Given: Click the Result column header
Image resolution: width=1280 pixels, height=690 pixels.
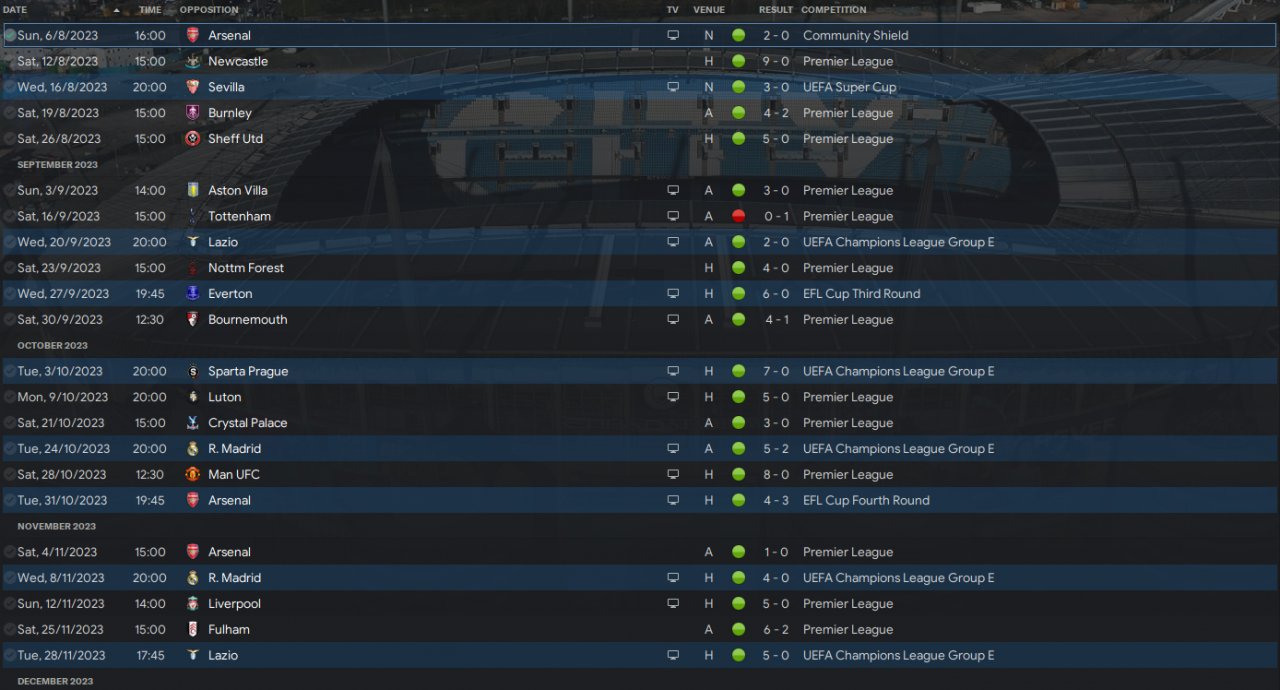Looking at the screenshot, I should coord(776,10).
